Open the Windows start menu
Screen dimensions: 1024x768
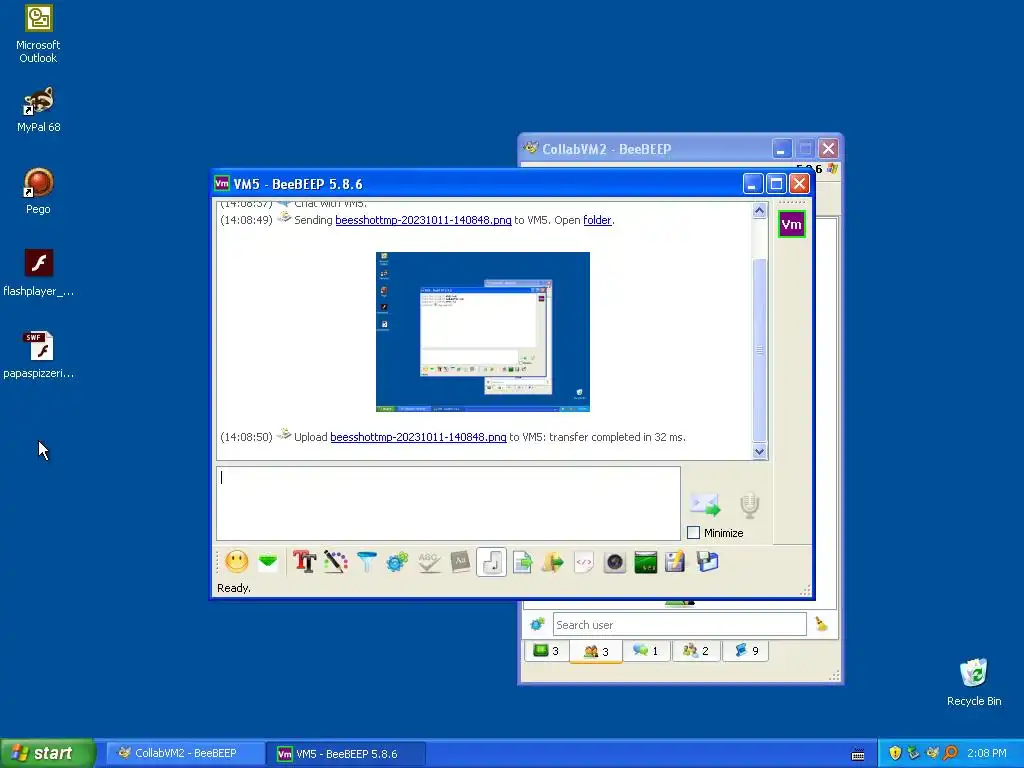pyautogui.click(x=47, y=753)
